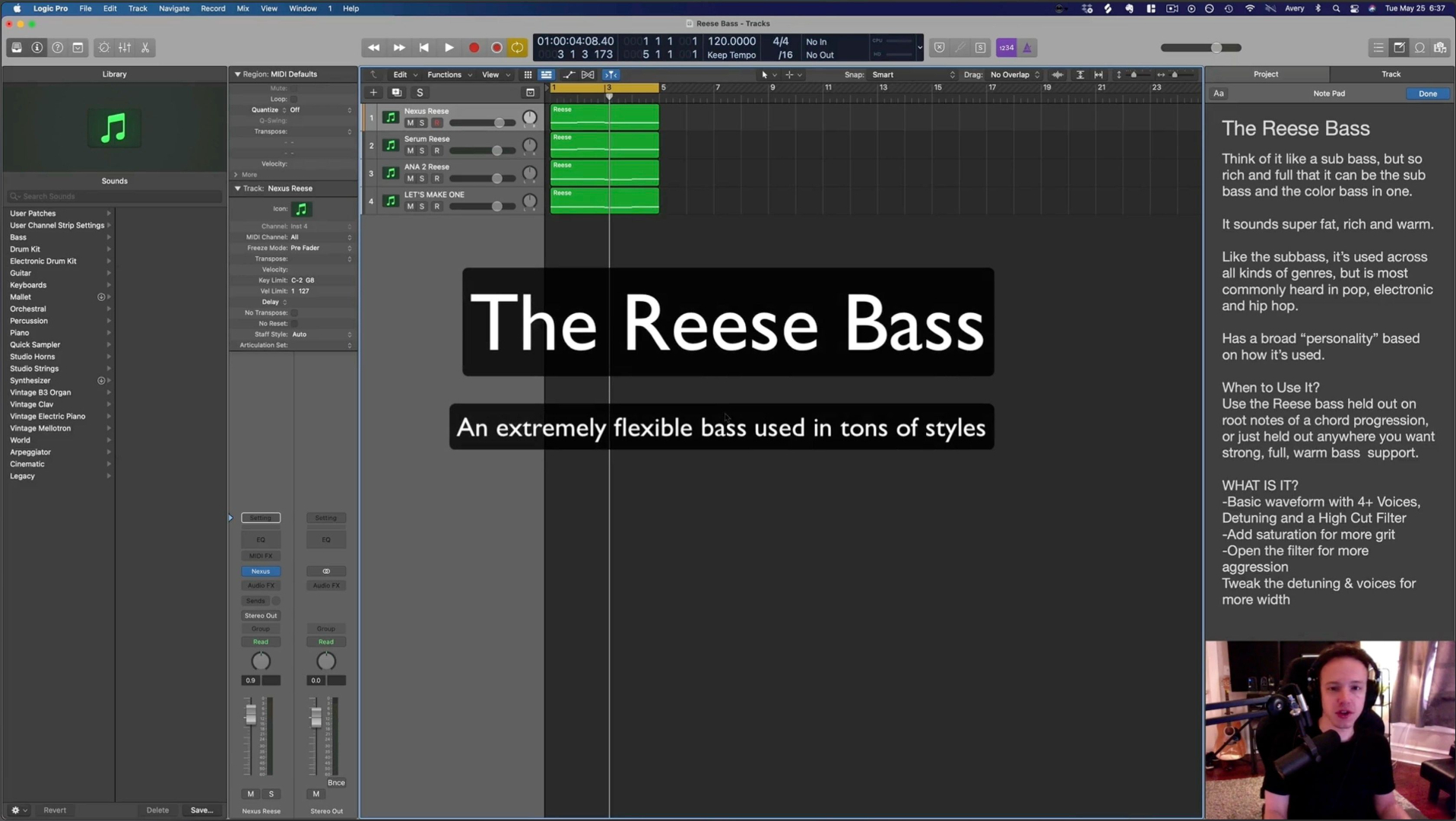This screenshot has height=821, width=1456.
Task: Click the Bnce bounce button
Action: (x=336, y=783)
